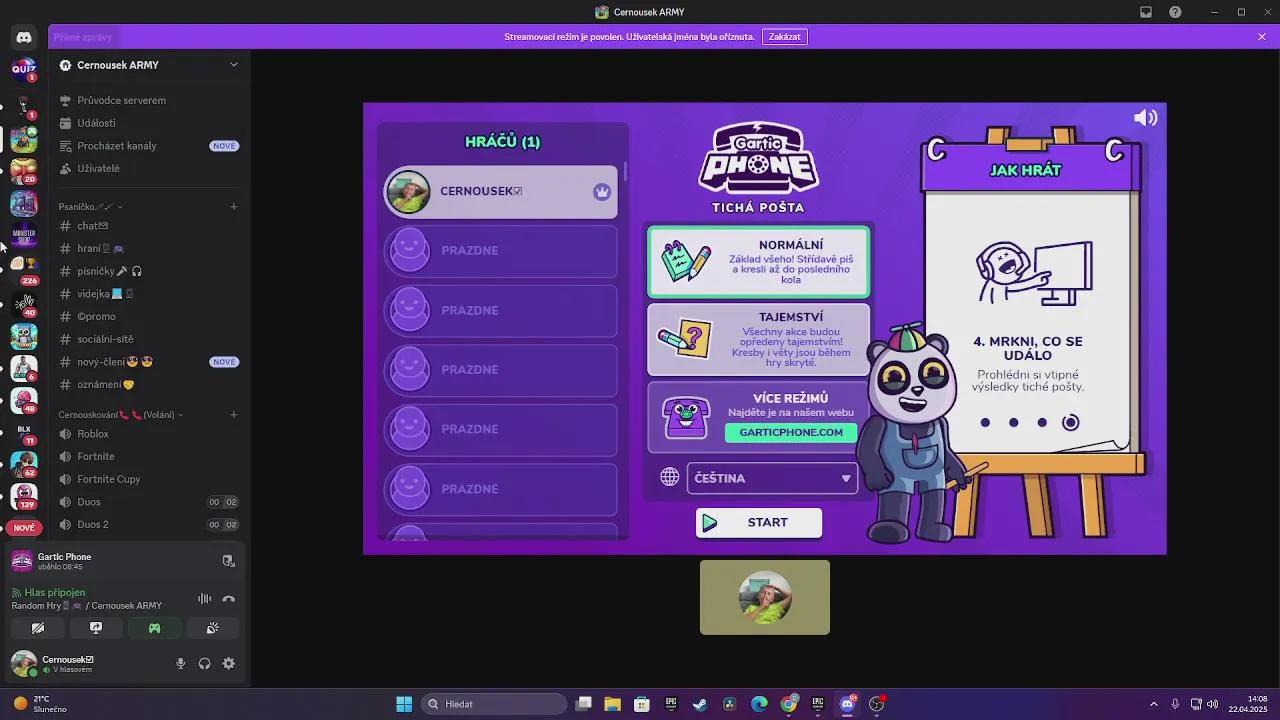Select the CERNOUSEK player entry
The width and height of the screenshot is (1280, 720).
coord(501,192)
